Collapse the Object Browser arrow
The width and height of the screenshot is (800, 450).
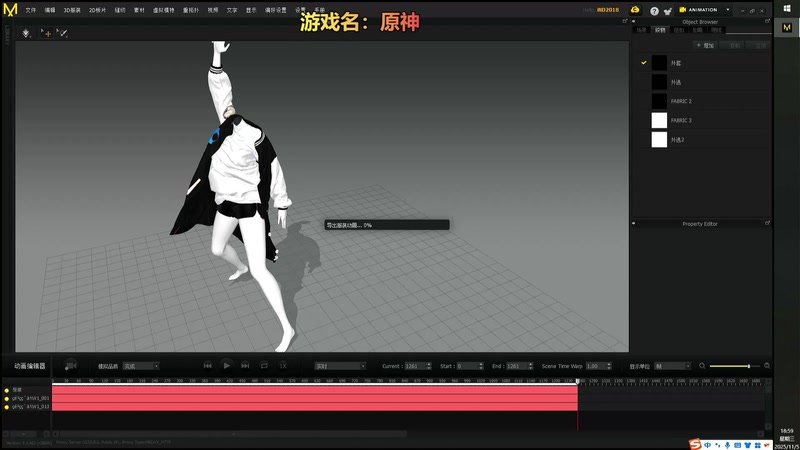pyautogui.click(x=634, y=21)
